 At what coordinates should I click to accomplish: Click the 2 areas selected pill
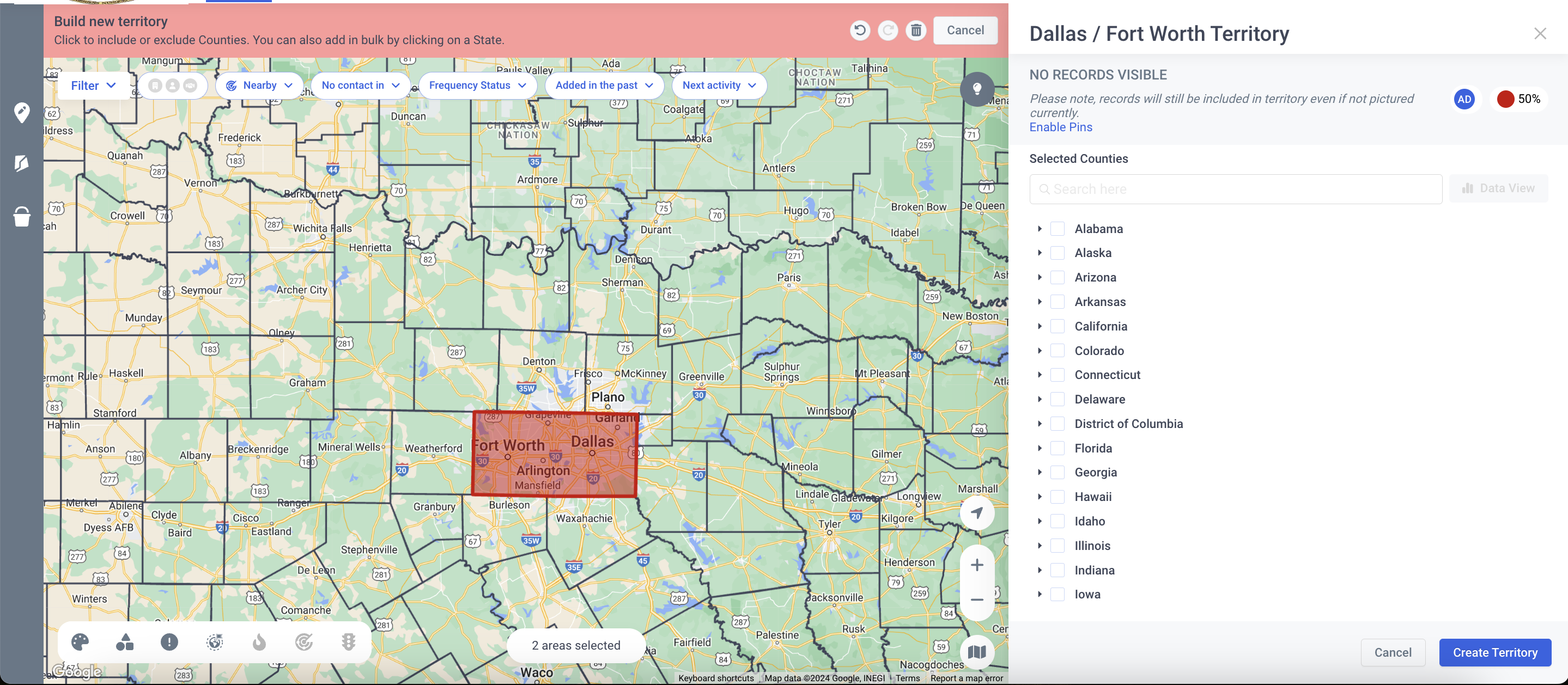[576, 645]
